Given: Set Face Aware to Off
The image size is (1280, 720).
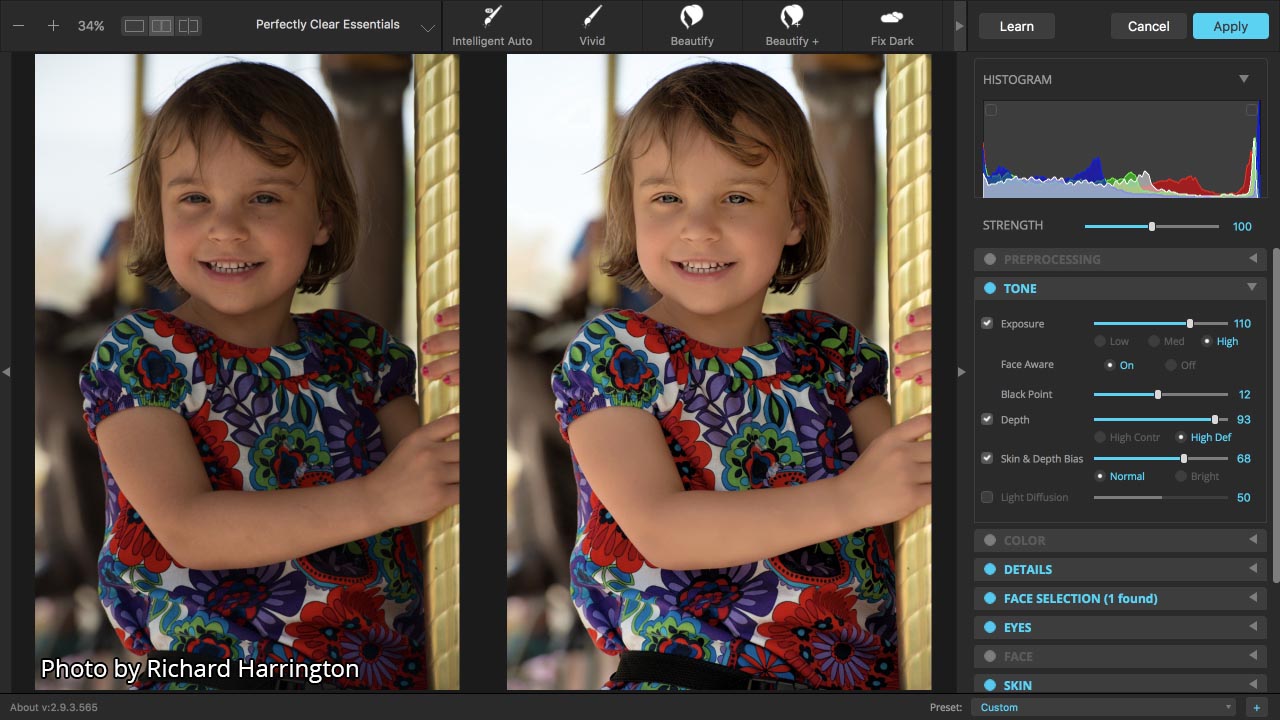Looking at the screenshot, I should [x=1171, y=365].
